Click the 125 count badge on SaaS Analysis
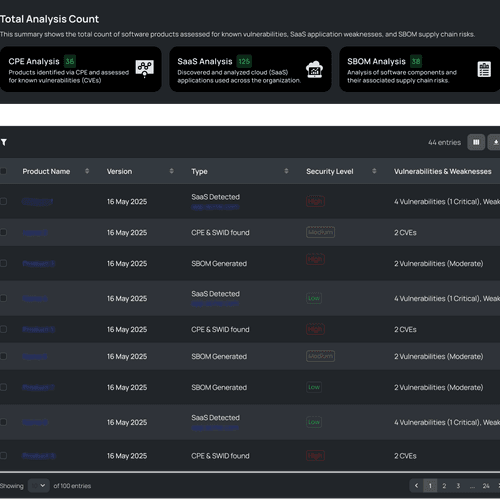The height and width of the screenshot is (500, 500). pyautogui.click(x=244, y=61)
